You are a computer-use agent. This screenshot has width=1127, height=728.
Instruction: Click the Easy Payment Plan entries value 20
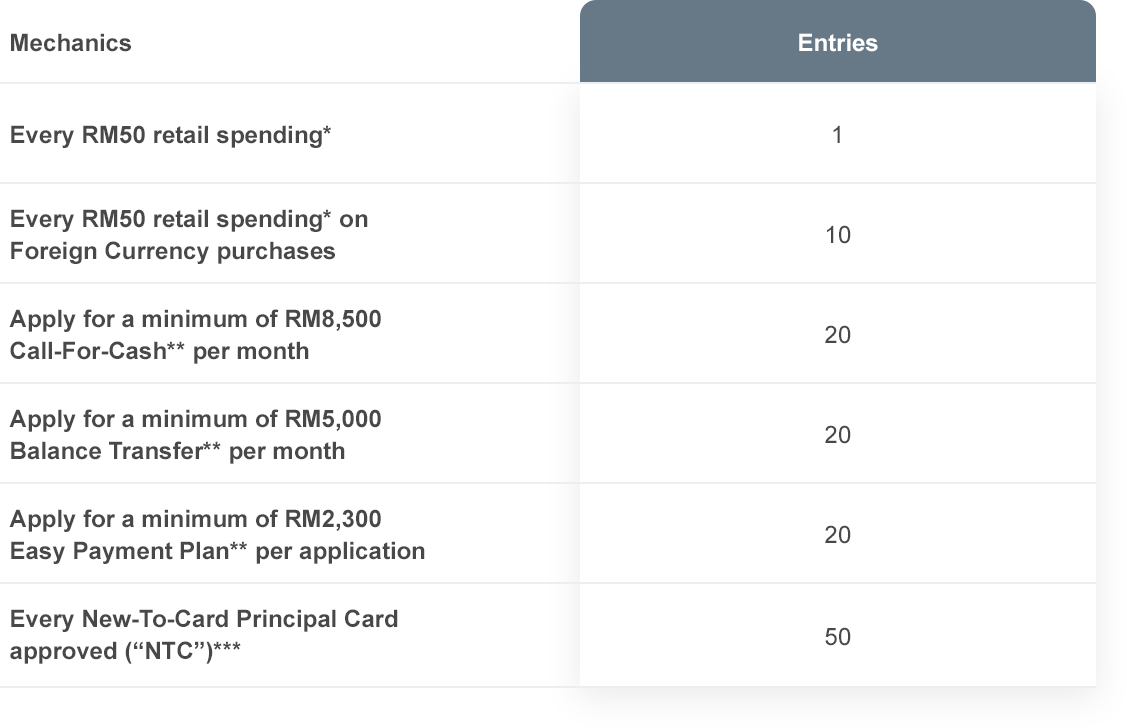837,535
